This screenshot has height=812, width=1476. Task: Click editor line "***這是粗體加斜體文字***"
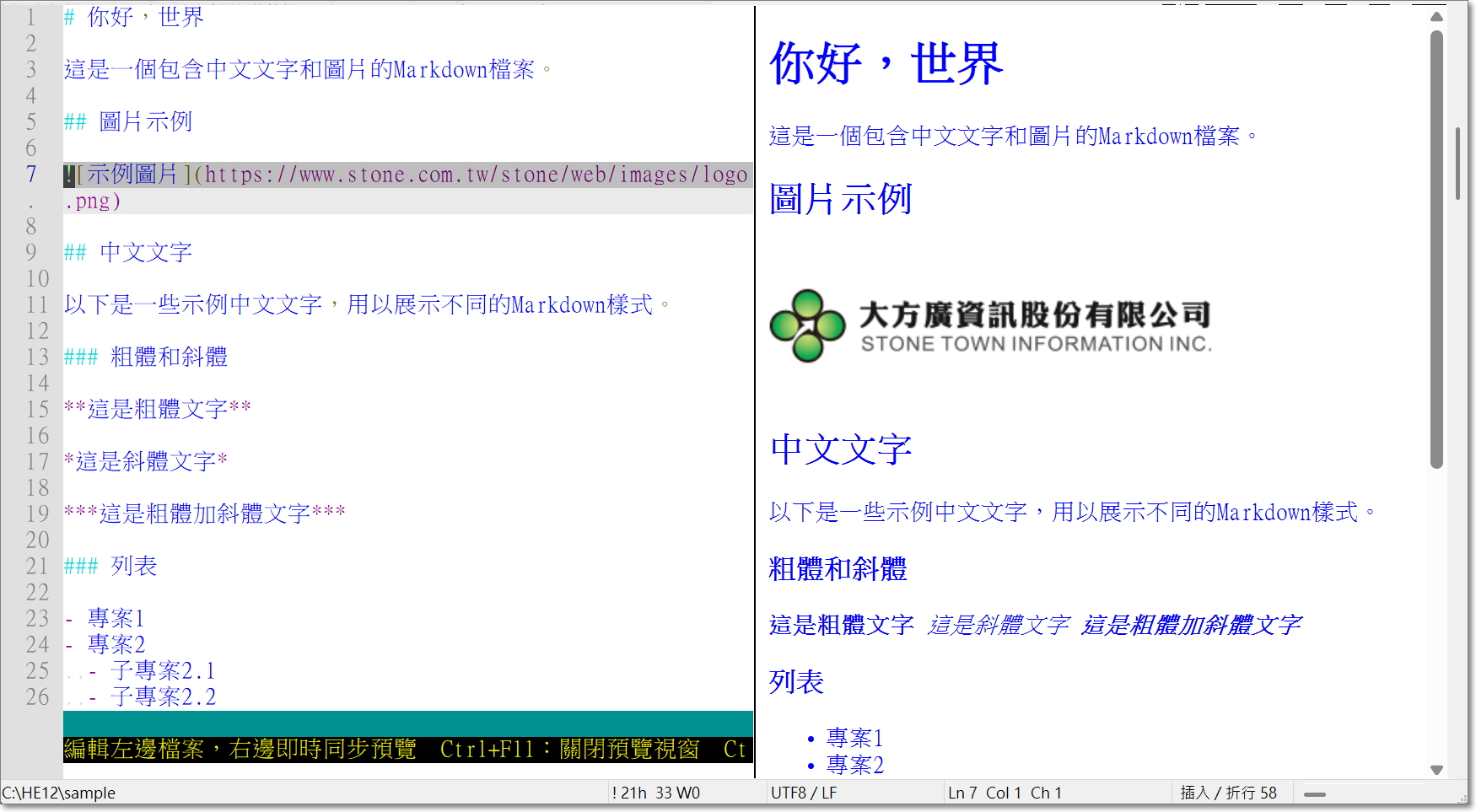pos(205,514)
